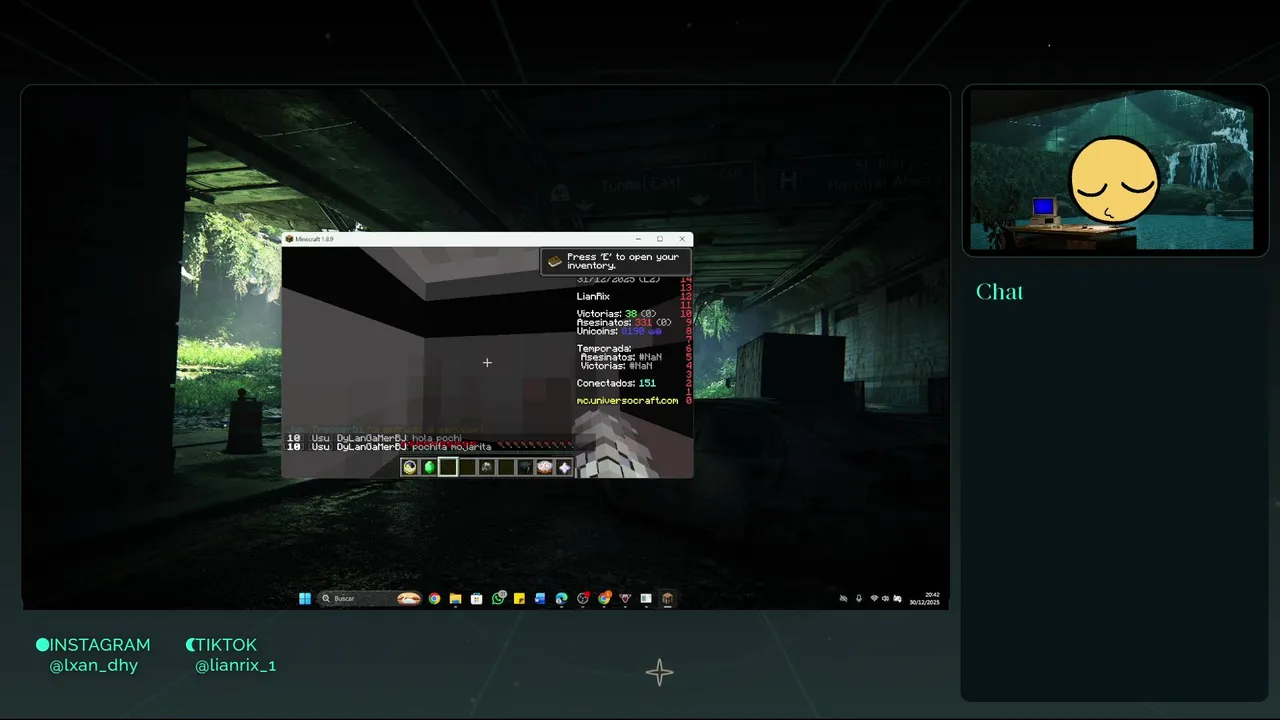Maximize the Minecraft window
1280x720 pixels.
tap(659, 239)
